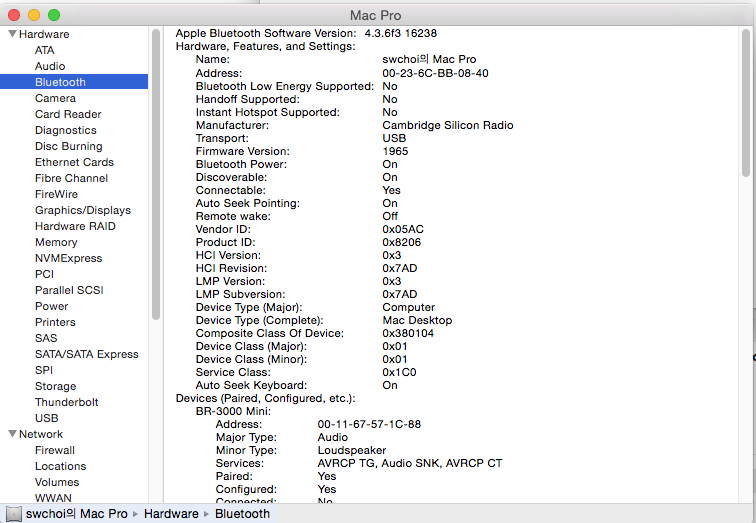The height and width of the screenshot is (523, 756).
Task: Click the address value 00-23-6C-BB-08-40
Action: click(x=435, y=73)
